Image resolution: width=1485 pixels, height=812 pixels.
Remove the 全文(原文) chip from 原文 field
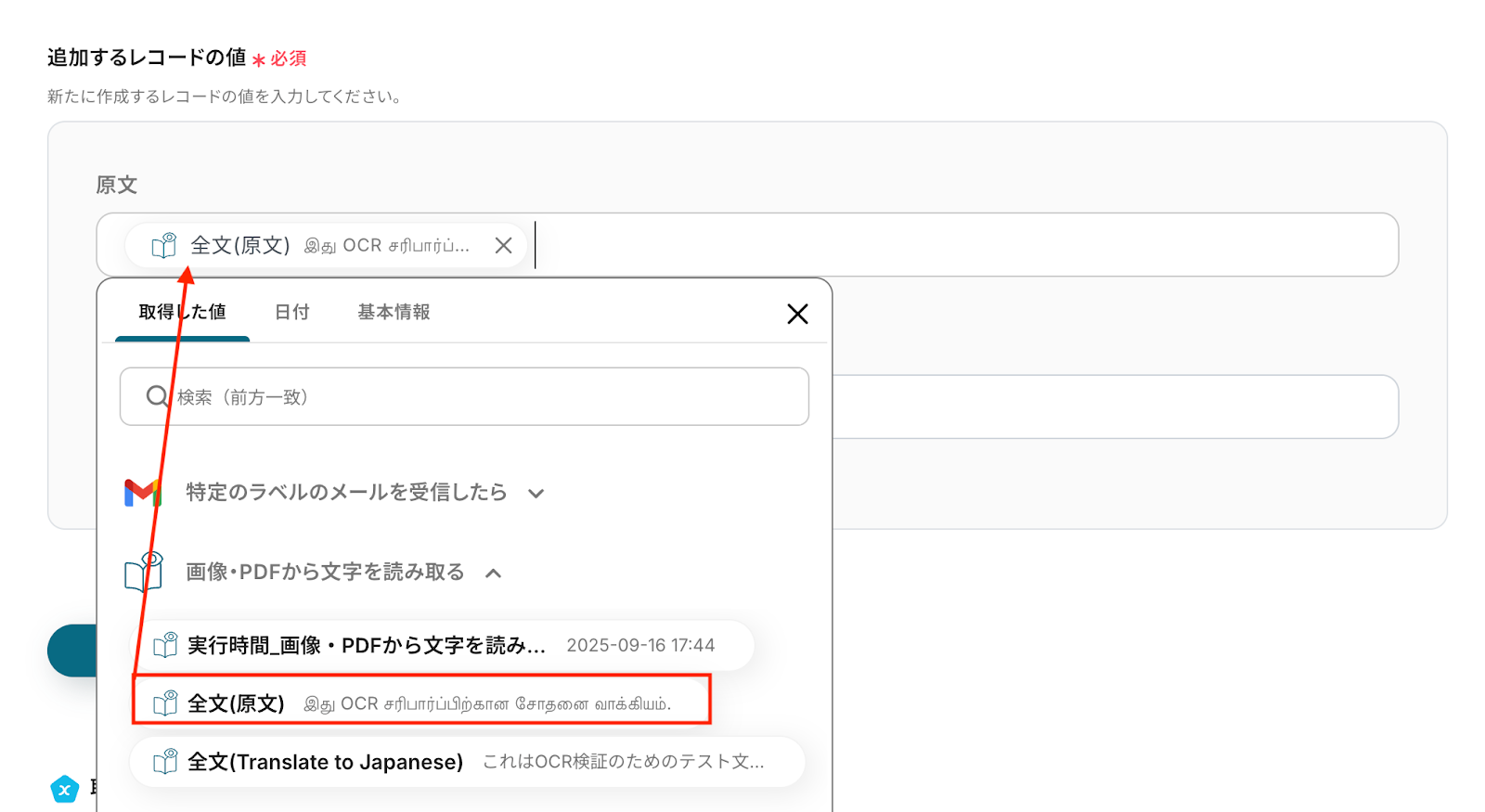click(x=503, y=246)
